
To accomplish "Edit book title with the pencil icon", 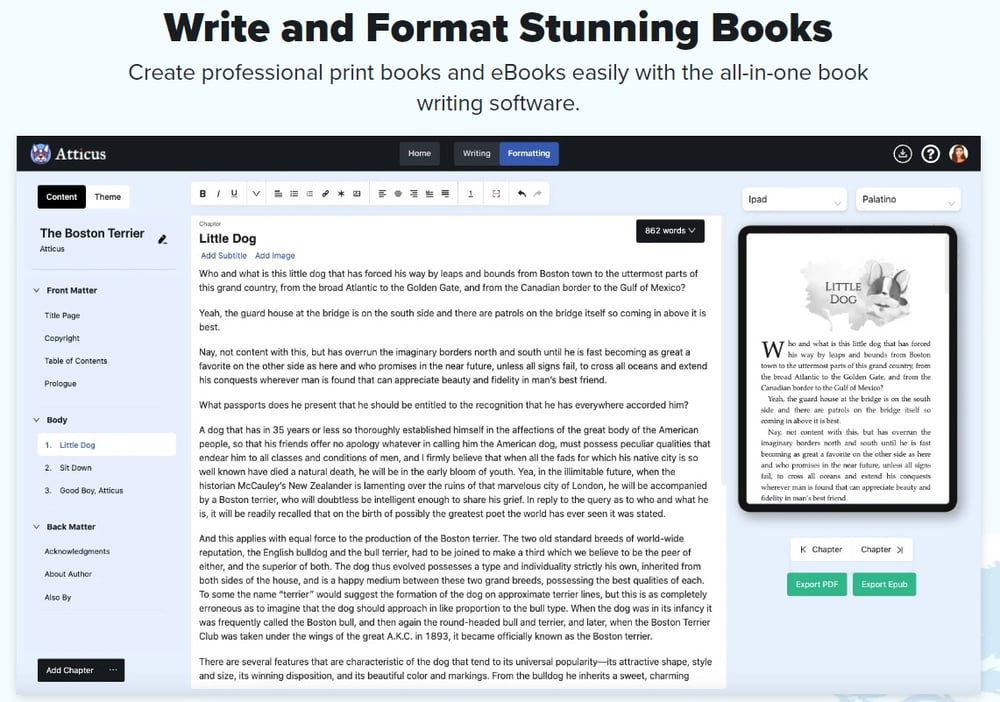I will (163, 239).
